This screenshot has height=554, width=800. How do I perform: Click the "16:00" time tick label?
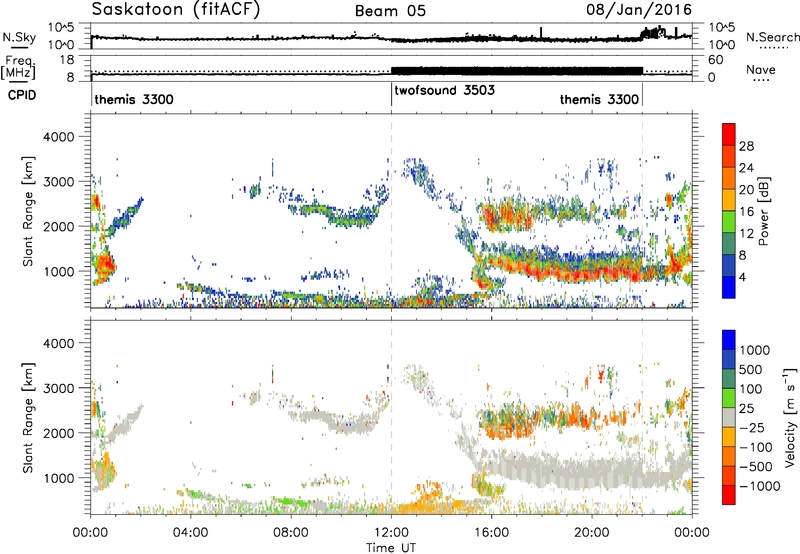point(491,533)
